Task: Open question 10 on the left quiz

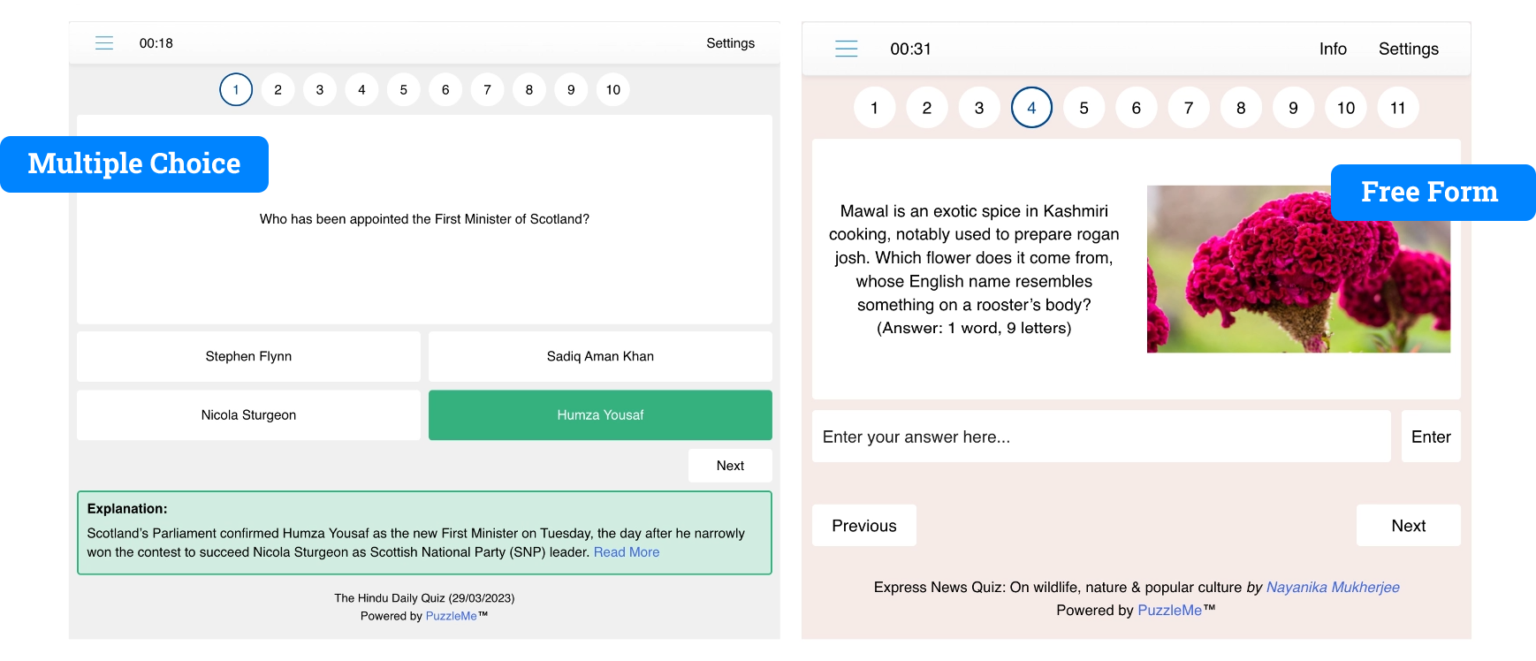Action: click(613, 89)
